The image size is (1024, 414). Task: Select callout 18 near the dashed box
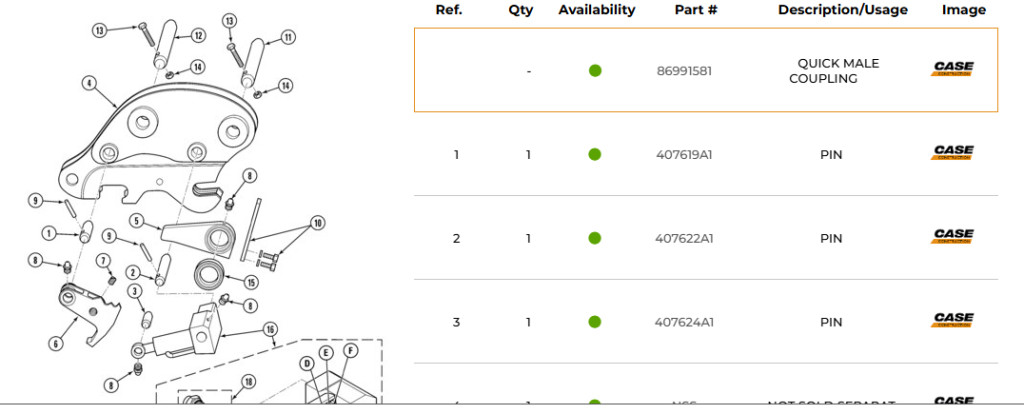[x=248, y=381]
